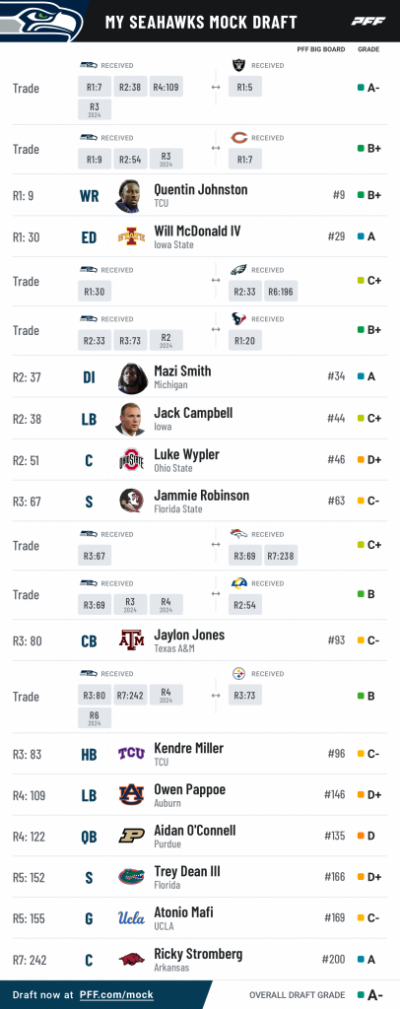The image size is (400, 1009).
Task: Click the Rams logo in trade row
Action: (x=239, y=583)
